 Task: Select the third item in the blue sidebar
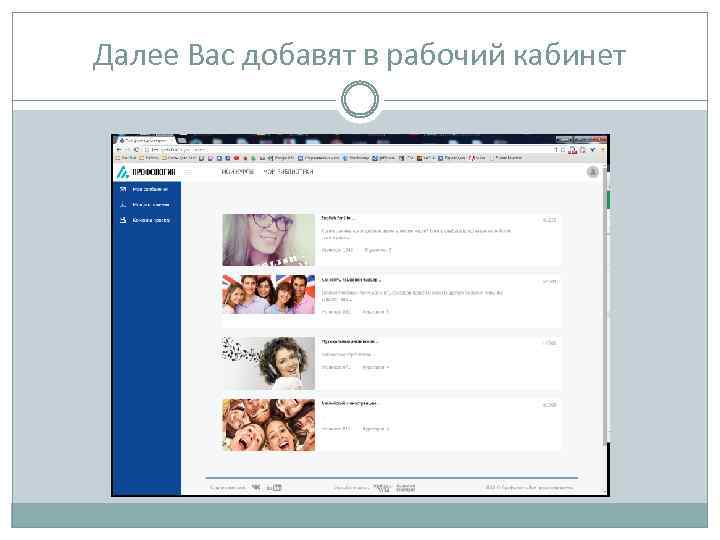pos(147,220)
